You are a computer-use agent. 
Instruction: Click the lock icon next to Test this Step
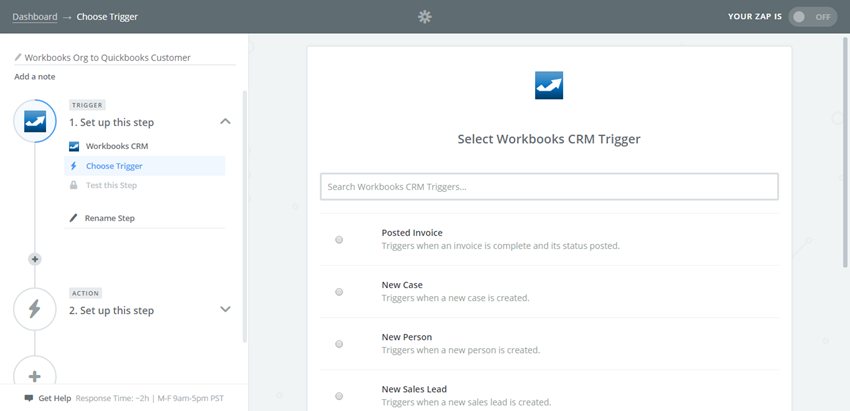pyautogui.click(x=74, y=185)
